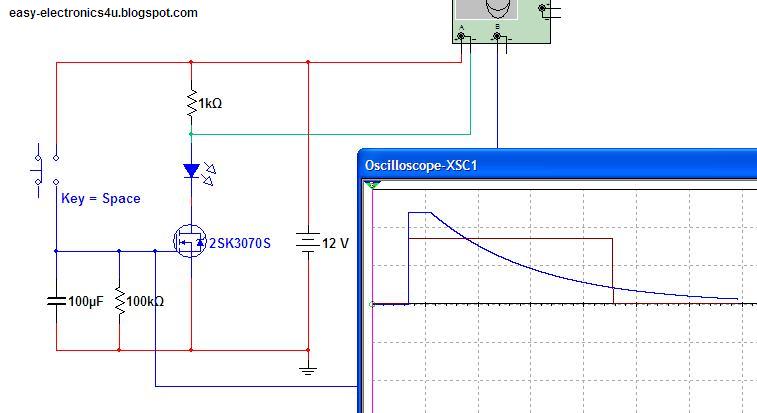
Task: Click the Oscilloscope-XSC1 window title bar
Action: point(557,165)
